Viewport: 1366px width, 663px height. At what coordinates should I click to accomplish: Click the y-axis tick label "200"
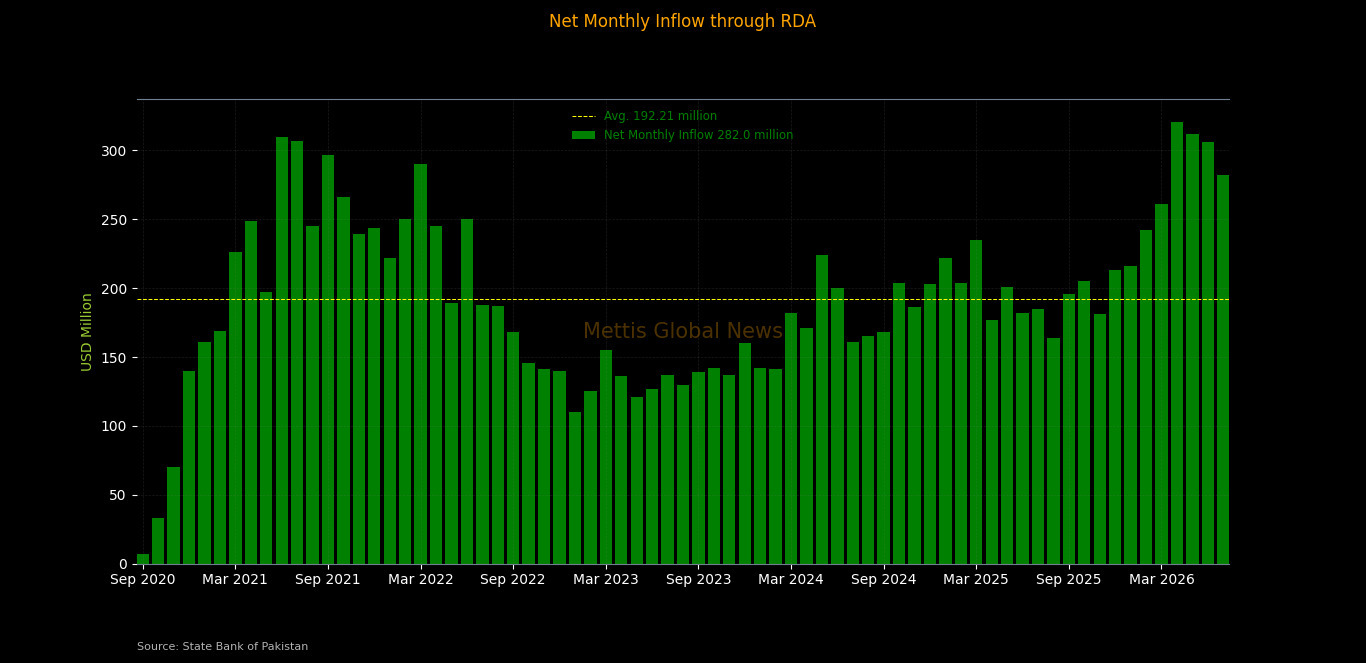(x=114, y=289)
